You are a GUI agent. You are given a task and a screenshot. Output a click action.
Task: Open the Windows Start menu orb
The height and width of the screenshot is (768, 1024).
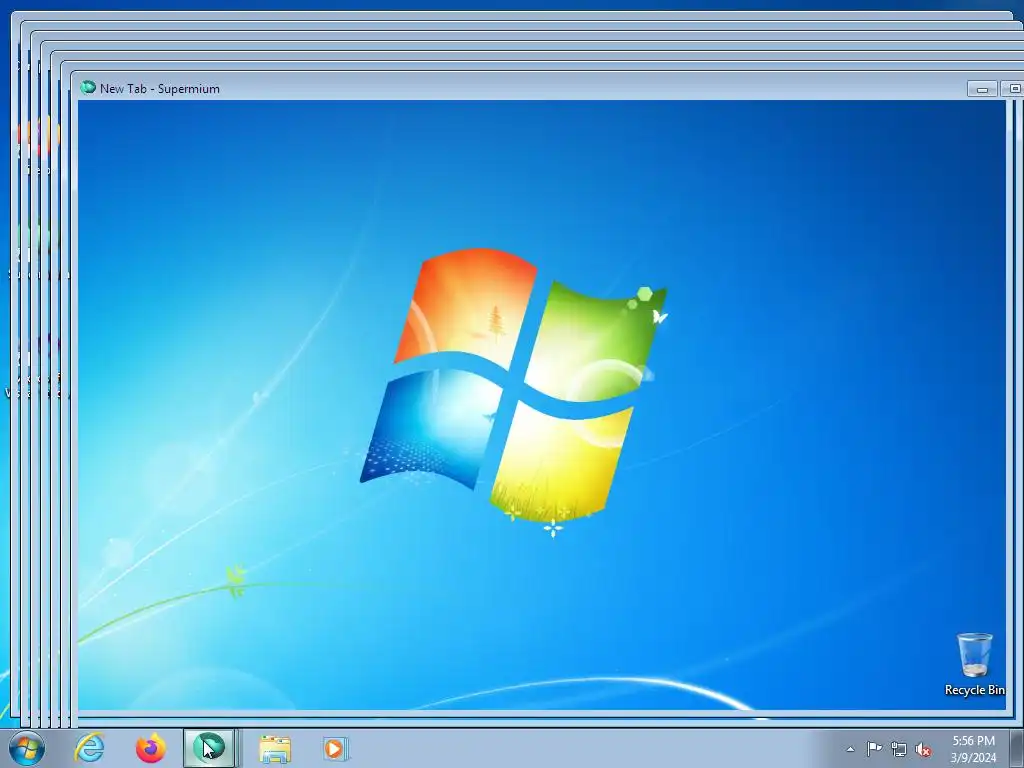(27, 748)
